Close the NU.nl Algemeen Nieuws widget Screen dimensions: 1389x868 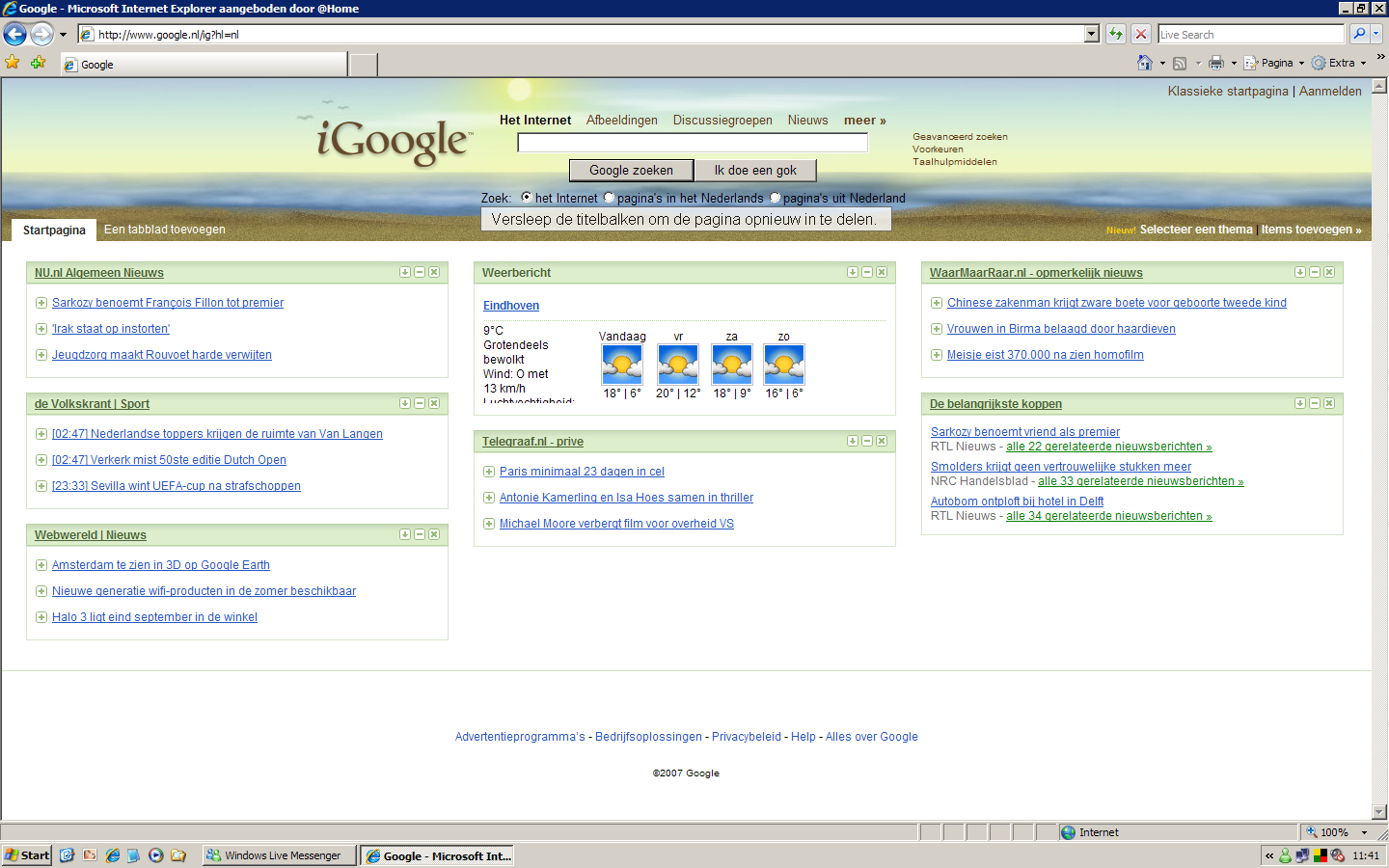(434, 272)
